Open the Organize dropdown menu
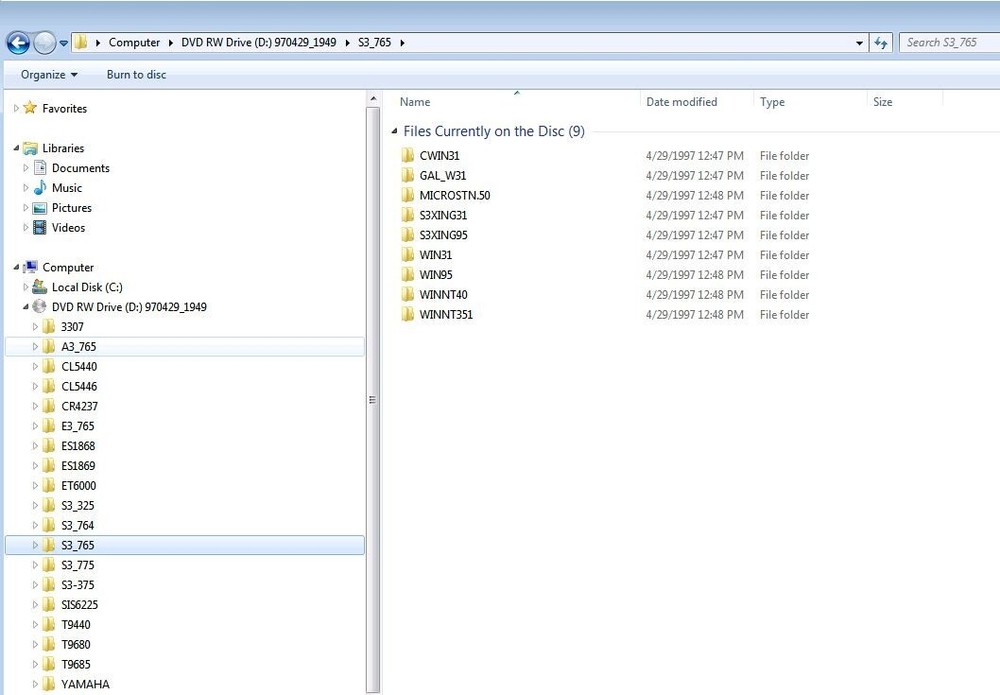The height and width of the screenshot is (695, 1000). pyautogui.click(x=49, y=75)
